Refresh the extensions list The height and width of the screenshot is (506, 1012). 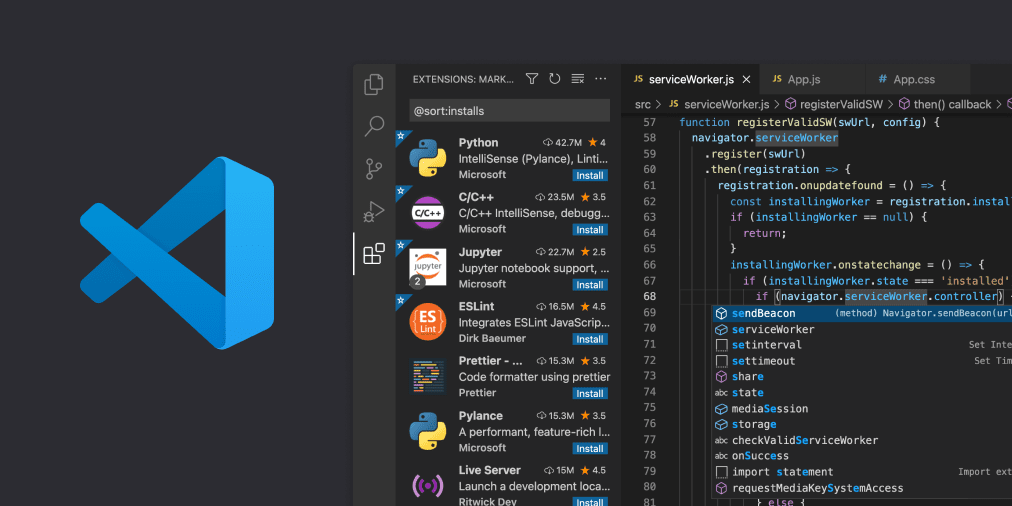point(554,79)
